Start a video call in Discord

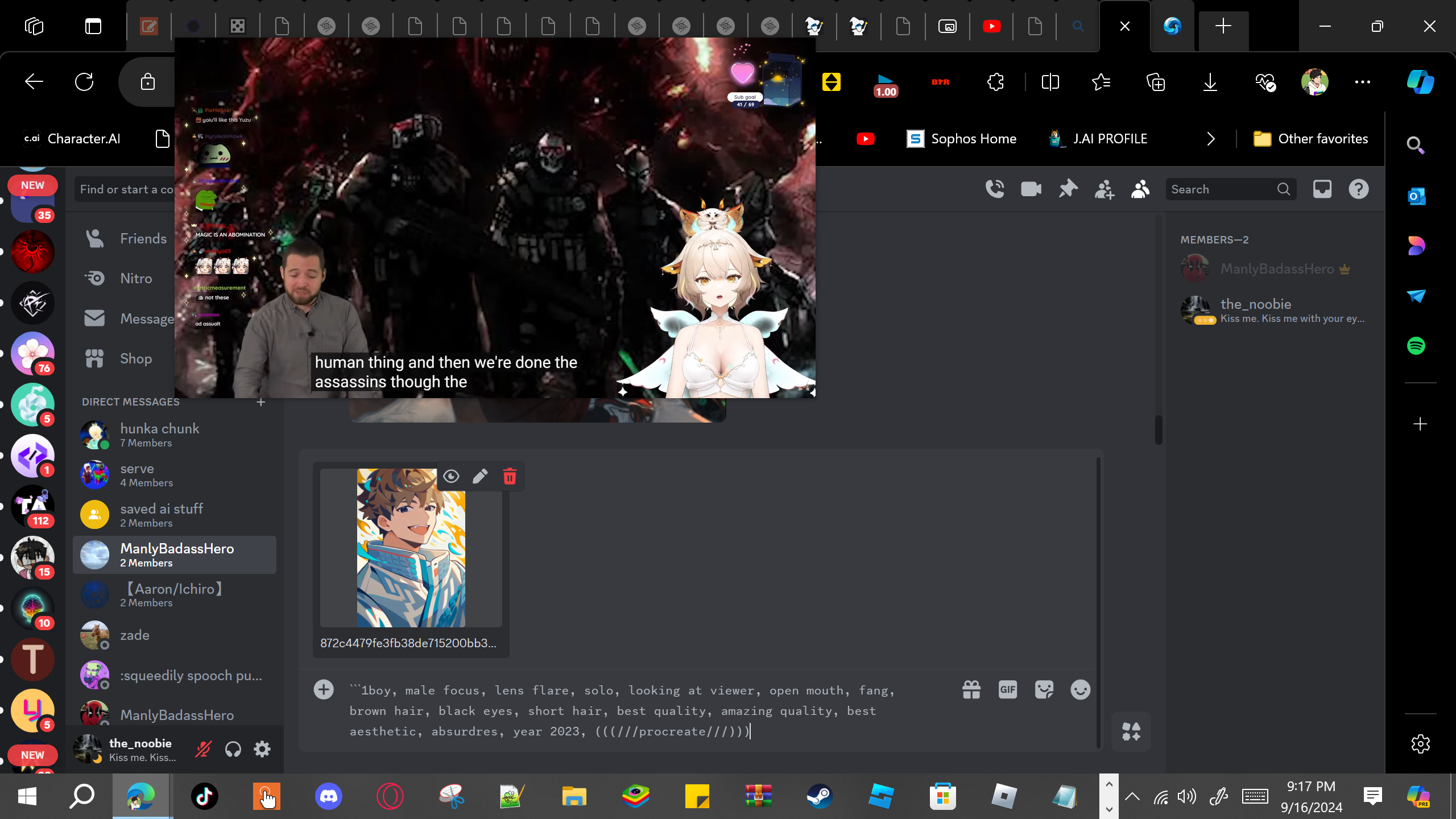[x=1031, y=189]
